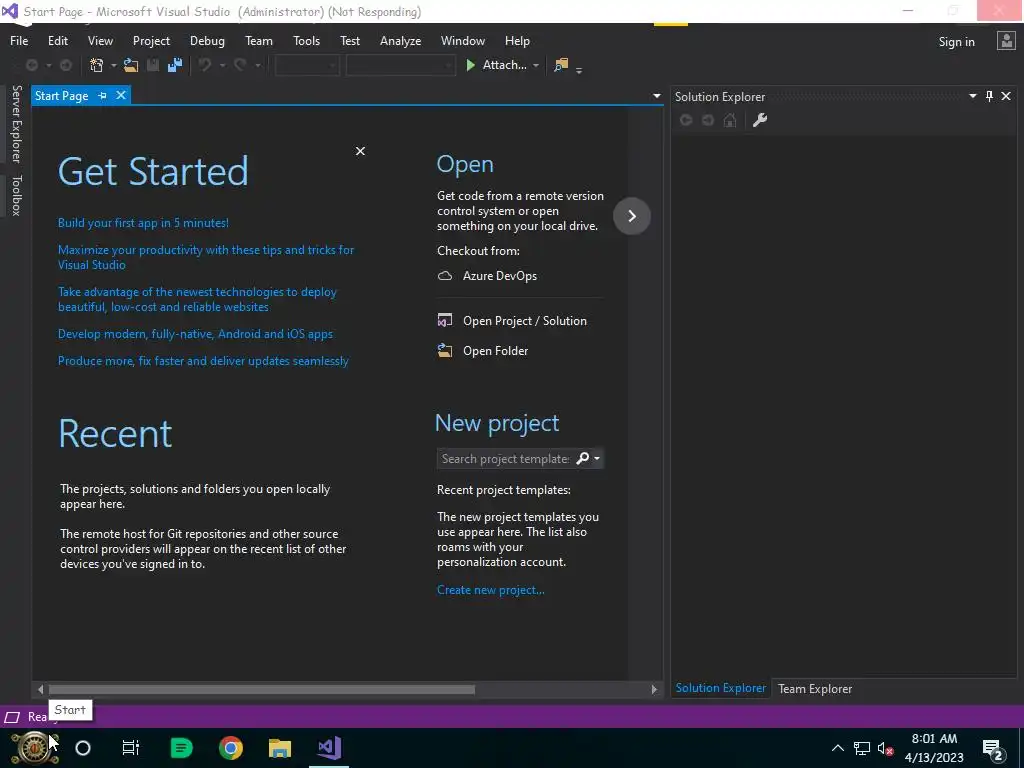1024x768 pixels.
Task: Click the Search project templates field
Action: [x=505, y=458]
